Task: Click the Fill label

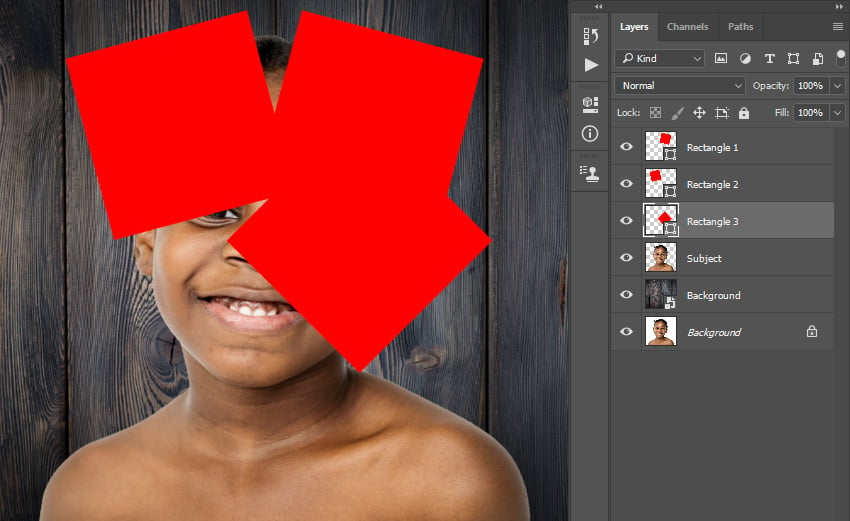Action: pos(782,113)
